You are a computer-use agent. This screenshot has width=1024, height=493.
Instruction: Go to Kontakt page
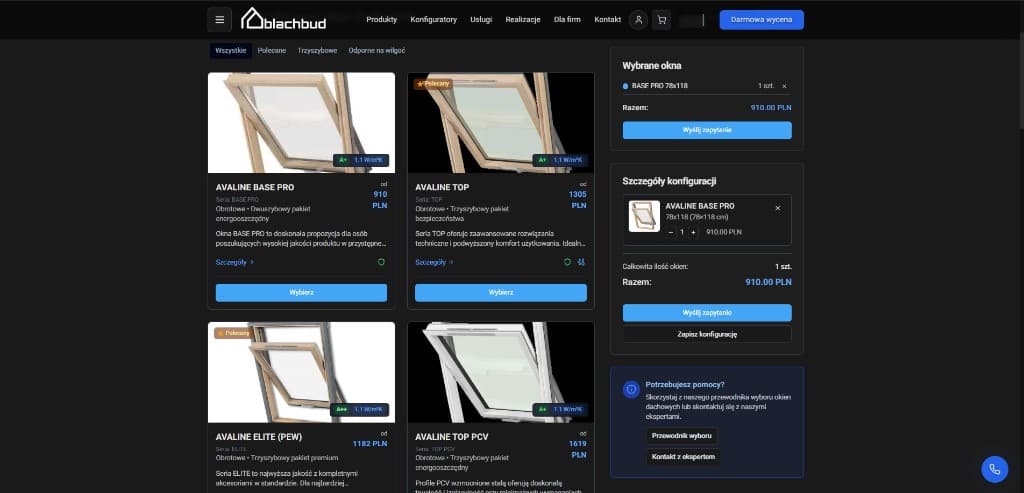607,20
